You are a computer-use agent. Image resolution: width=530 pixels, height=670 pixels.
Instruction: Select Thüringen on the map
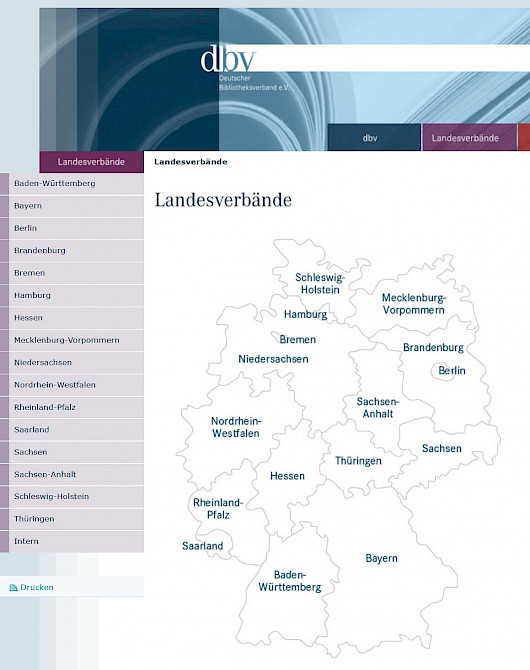click(x=358, y=461)
